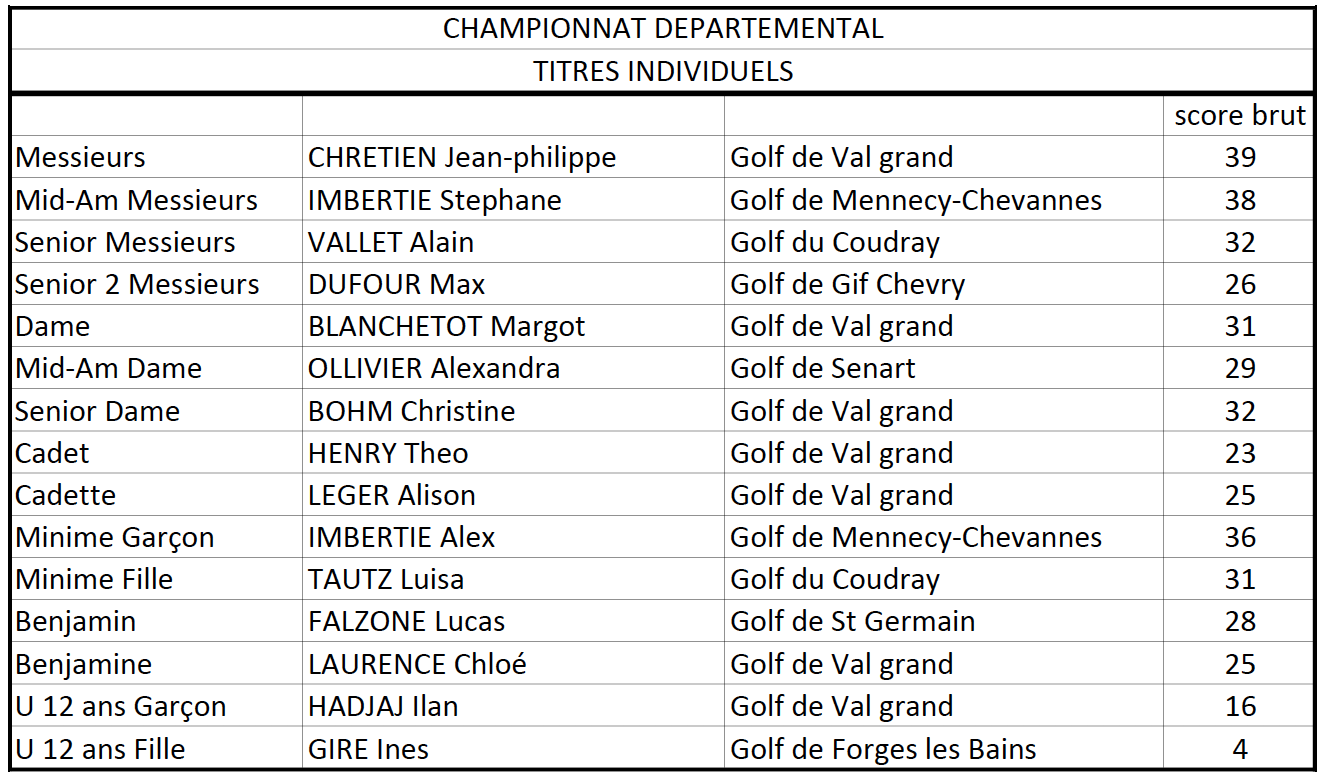Click the CHAMPIONNAT DEPARTEMENTAL title cell

pos(662,28)
